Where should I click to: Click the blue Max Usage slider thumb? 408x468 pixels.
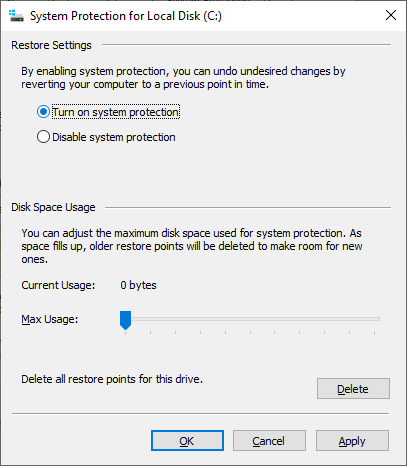[x=125, y=320]
